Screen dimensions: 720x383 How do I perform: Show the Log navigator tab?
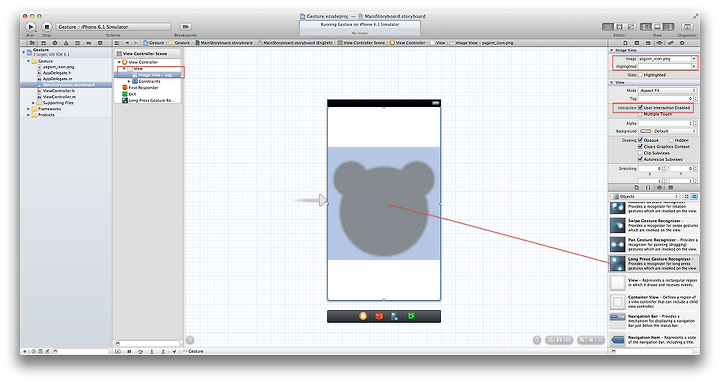(101, 43)
